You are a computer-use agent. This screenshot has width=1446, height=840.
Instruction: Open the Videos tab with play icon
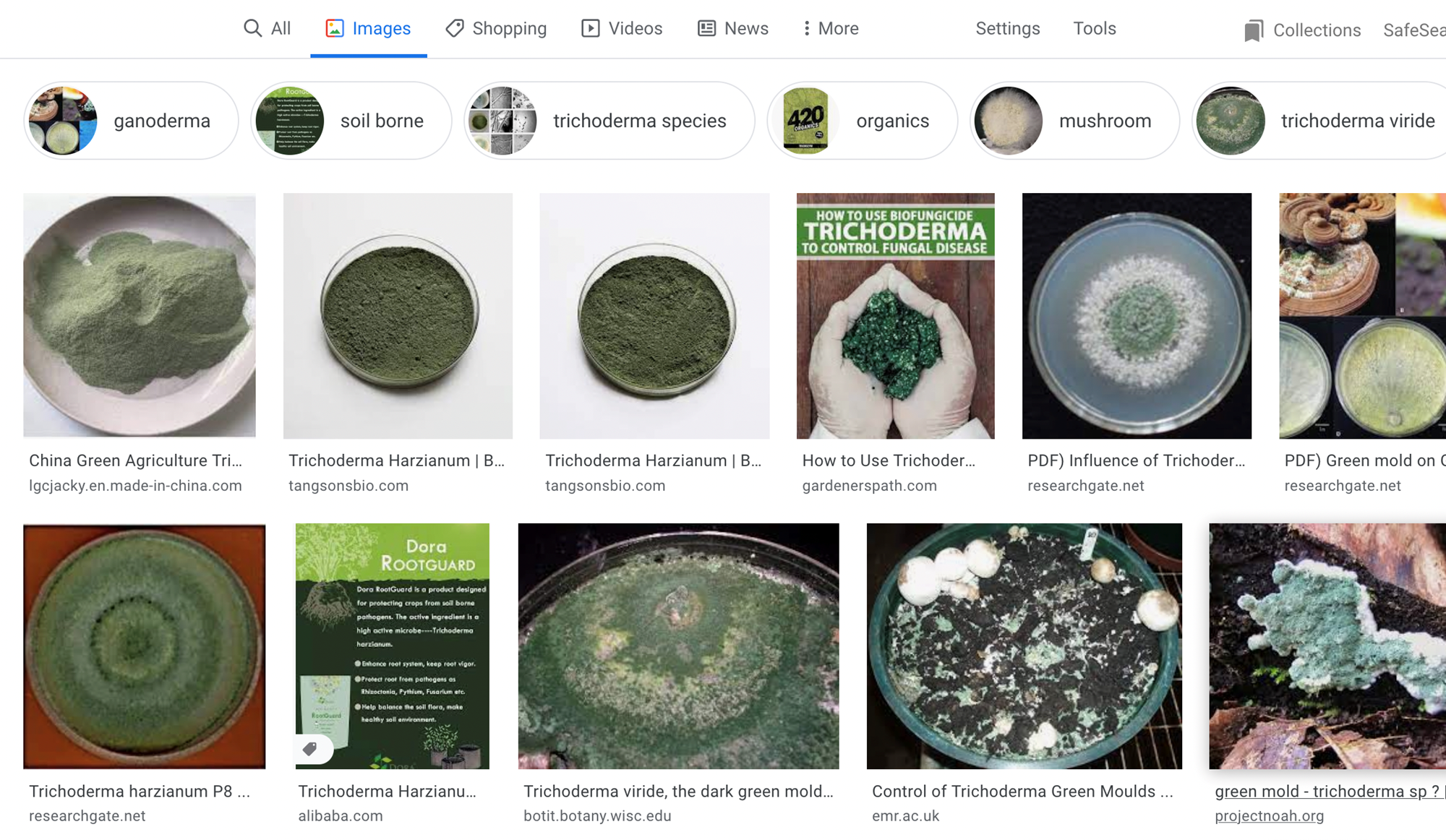[622, 29]
